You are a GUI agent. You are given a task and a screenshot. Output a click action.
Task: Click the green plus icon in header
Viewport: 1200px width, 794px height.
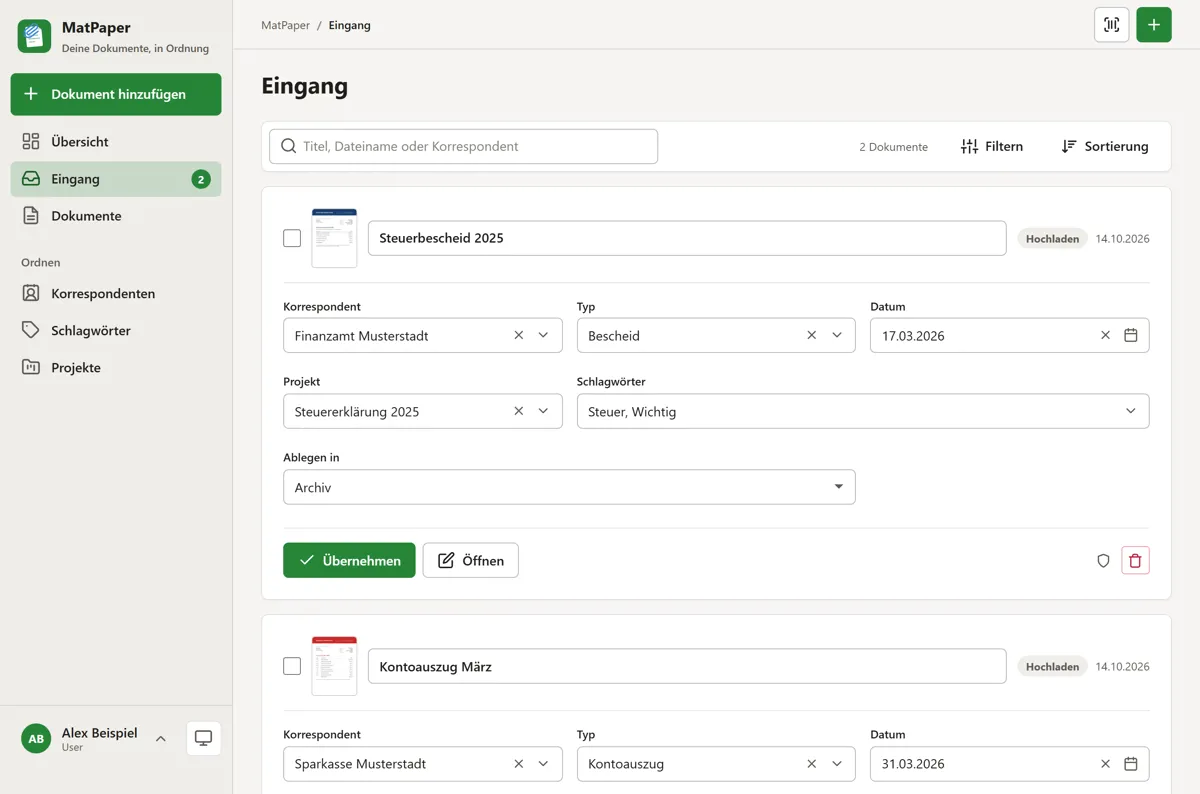(x=1154, y=25)
